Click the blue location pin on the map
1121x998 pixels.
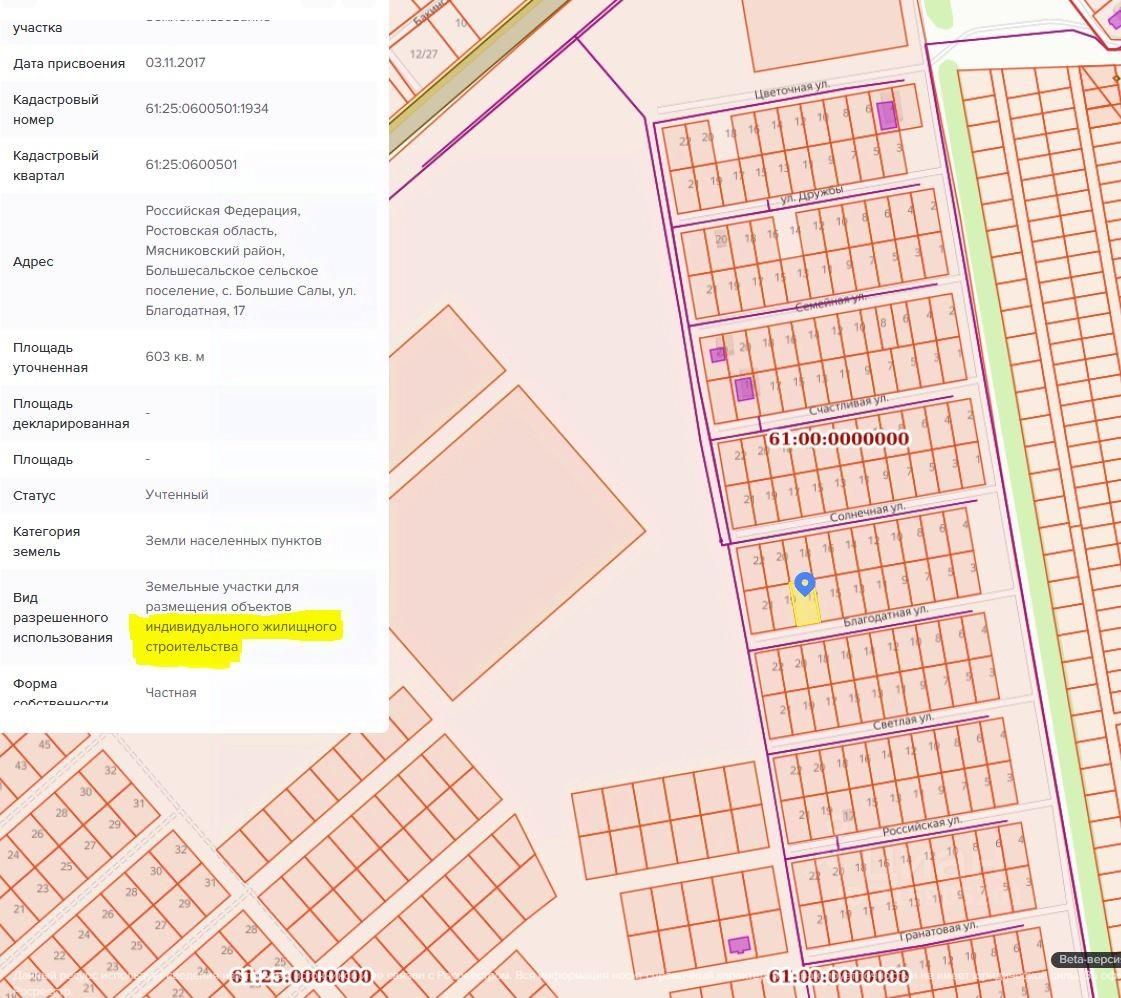tap(805, 584)
